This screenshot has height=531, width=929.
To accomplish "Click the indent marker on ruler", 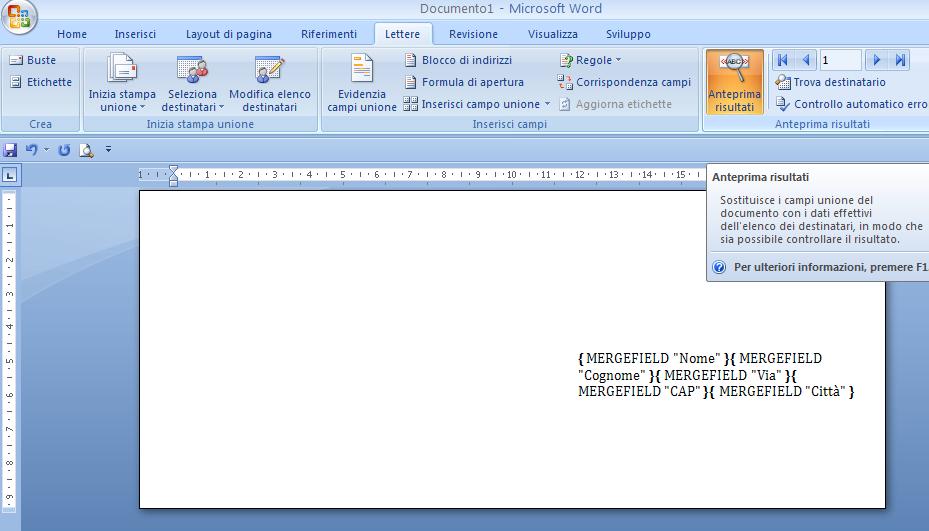I will [x=173, y=175].
